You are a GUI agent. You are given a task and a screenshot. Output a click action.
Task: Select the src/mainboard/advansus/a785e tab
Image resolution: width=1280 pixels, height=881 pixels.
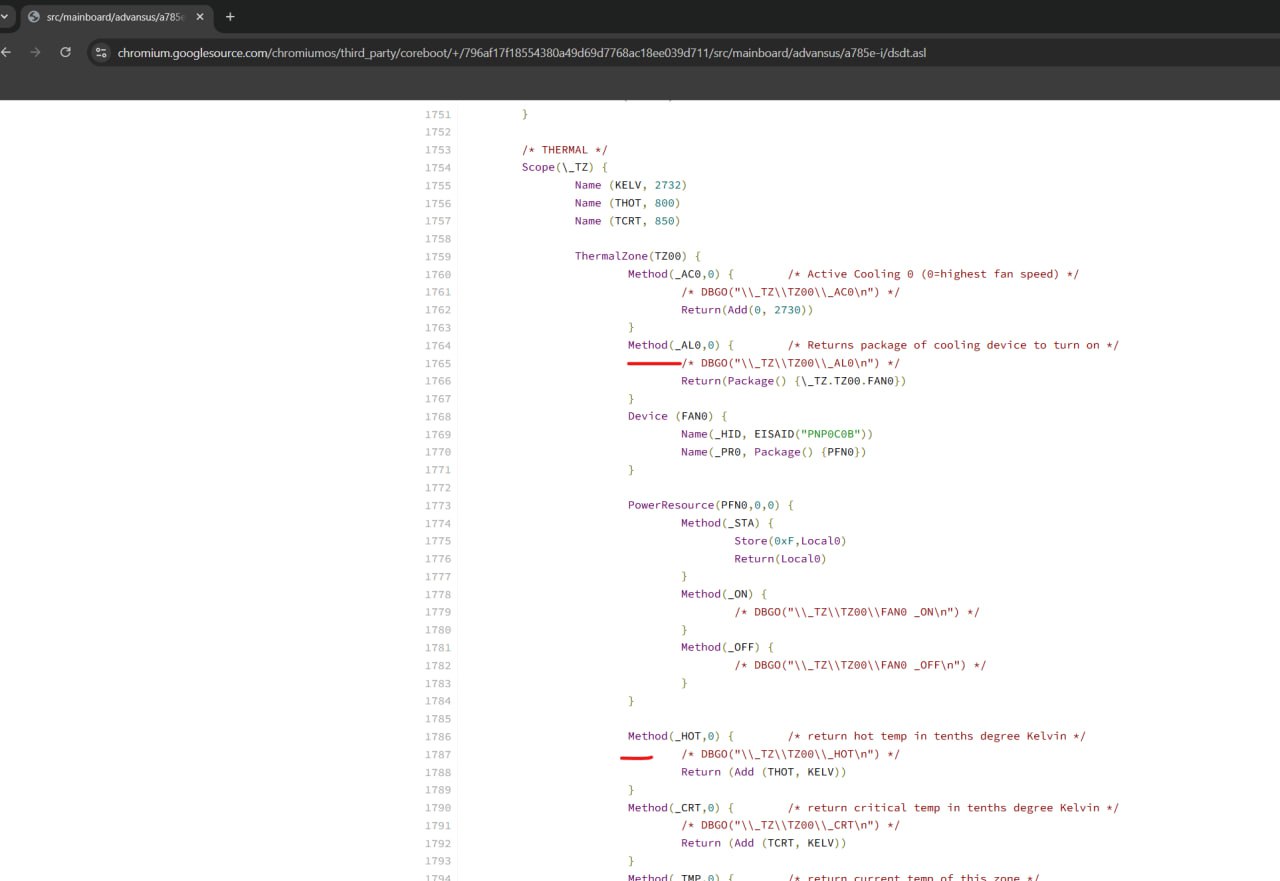point(115,17)
